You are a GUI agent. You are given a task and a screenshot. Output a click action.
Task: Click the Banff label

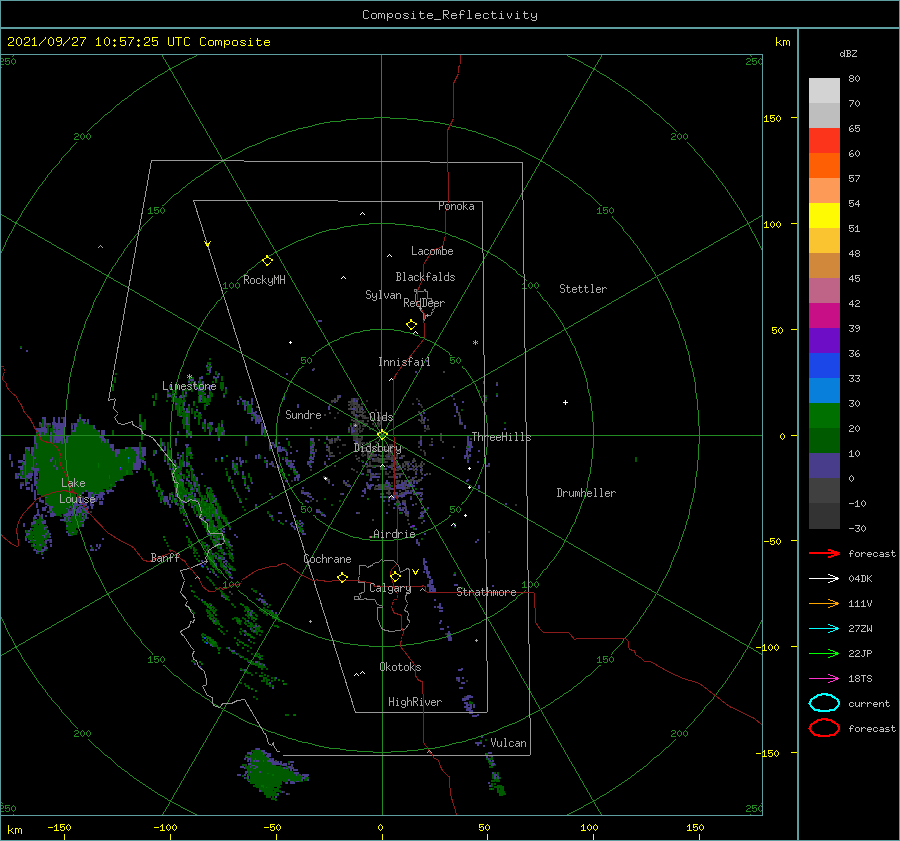[165, 557]
